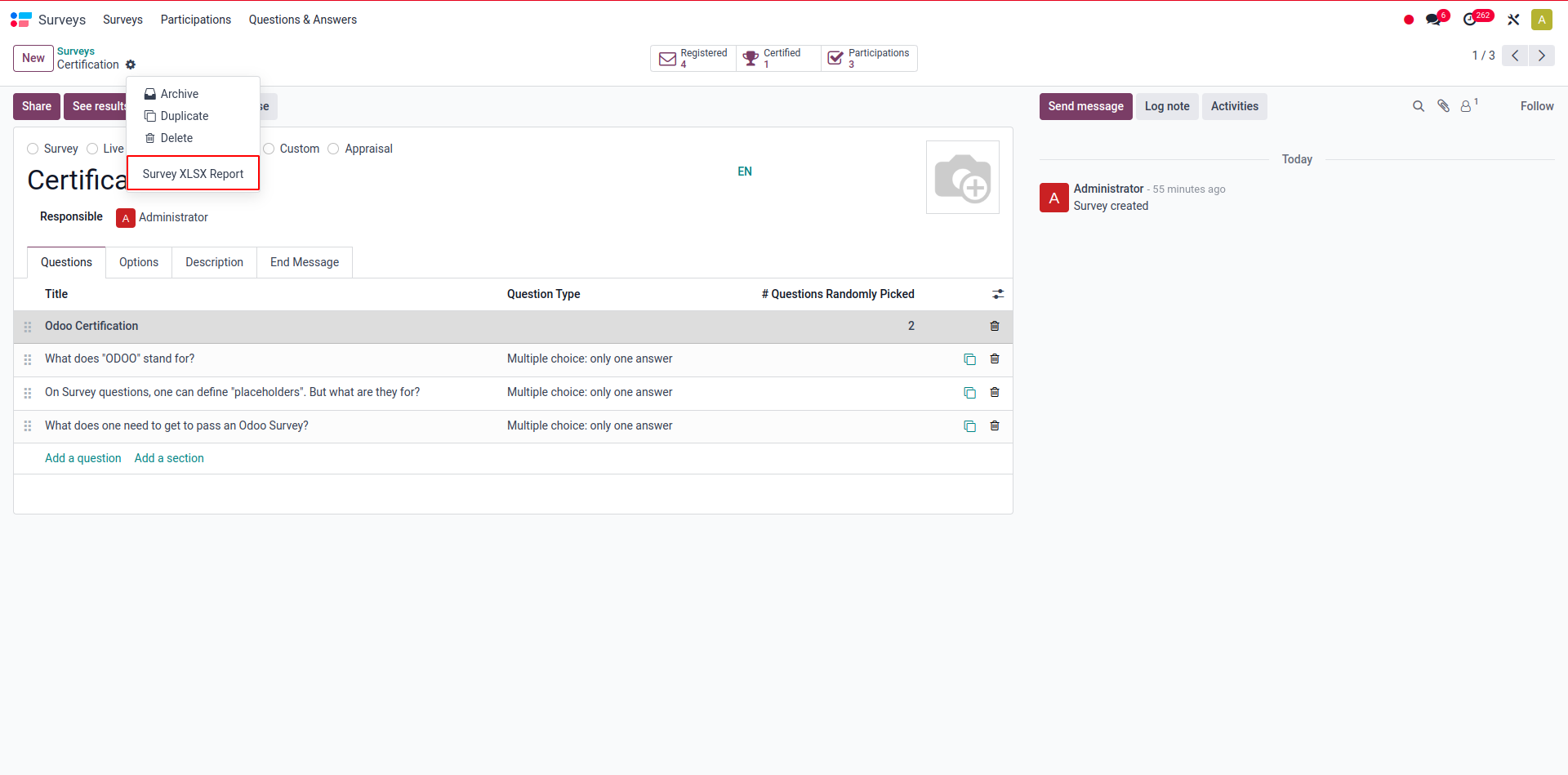The image size is (1568, 775).
Task: Open Administrator author name in chatter
Action: [x=1108, y=189]
